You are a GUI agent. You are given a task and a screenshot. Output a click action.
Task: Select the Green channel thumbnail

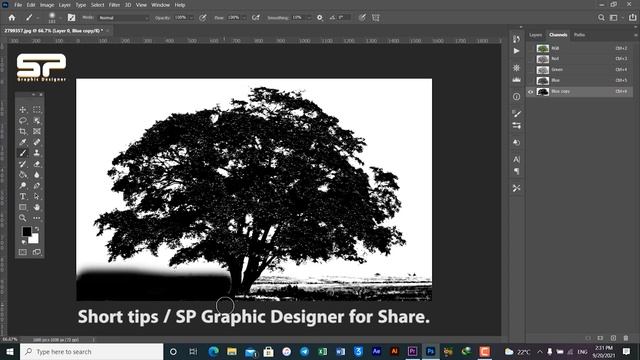[542, 70]
